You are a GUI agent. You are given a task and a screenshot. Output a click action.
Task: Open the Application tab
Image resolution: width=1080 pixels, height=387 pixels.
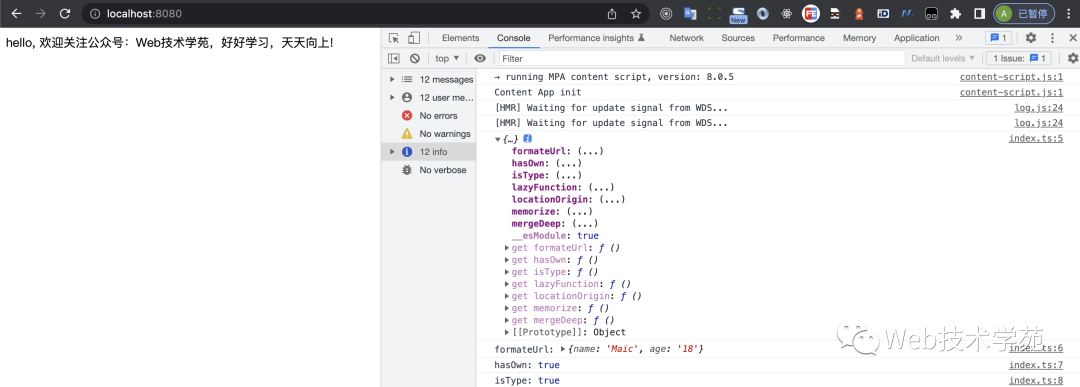(917, 38)
